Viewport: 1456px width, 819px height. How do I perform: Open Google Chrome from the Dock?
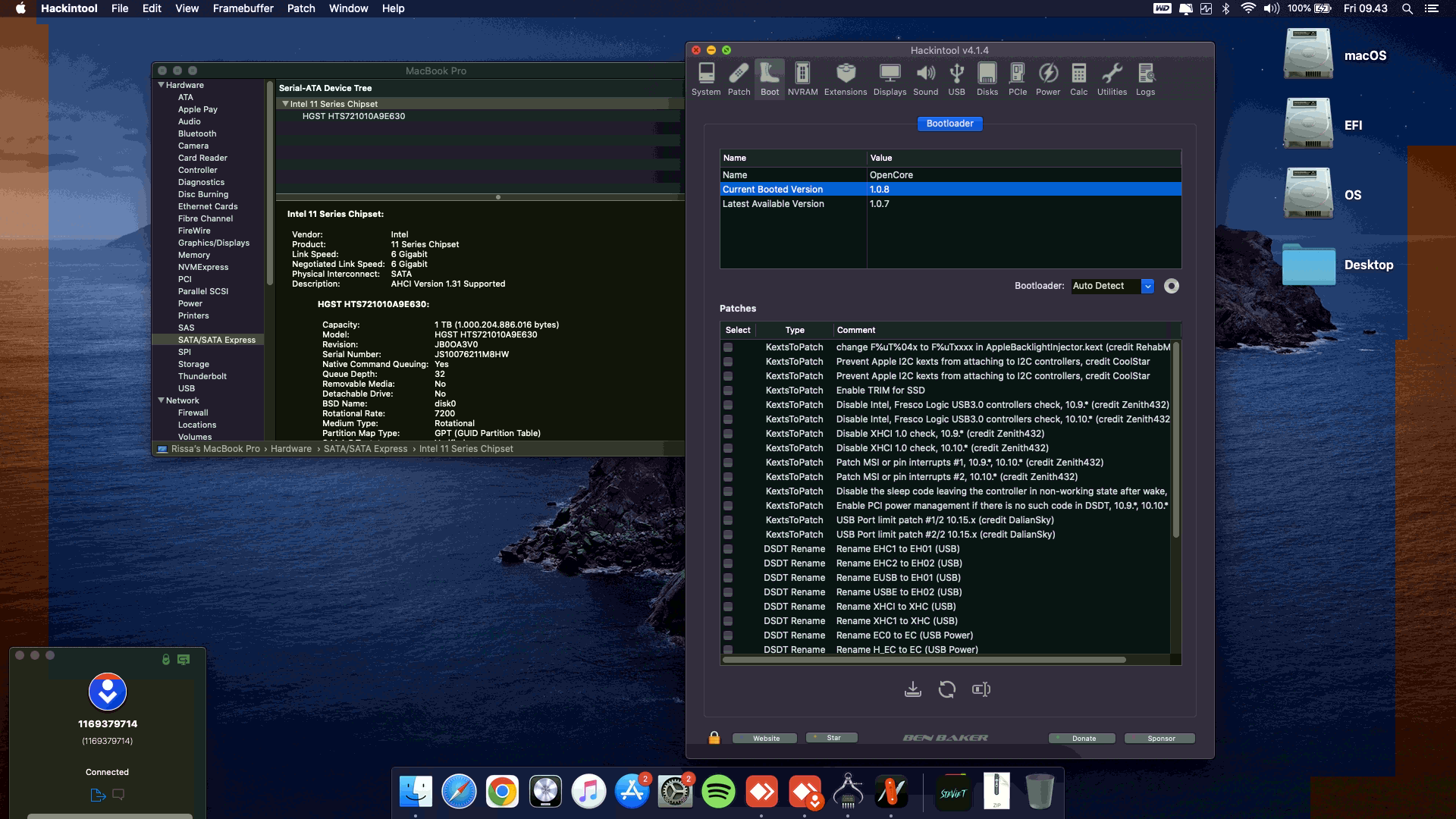pos(502,792)
